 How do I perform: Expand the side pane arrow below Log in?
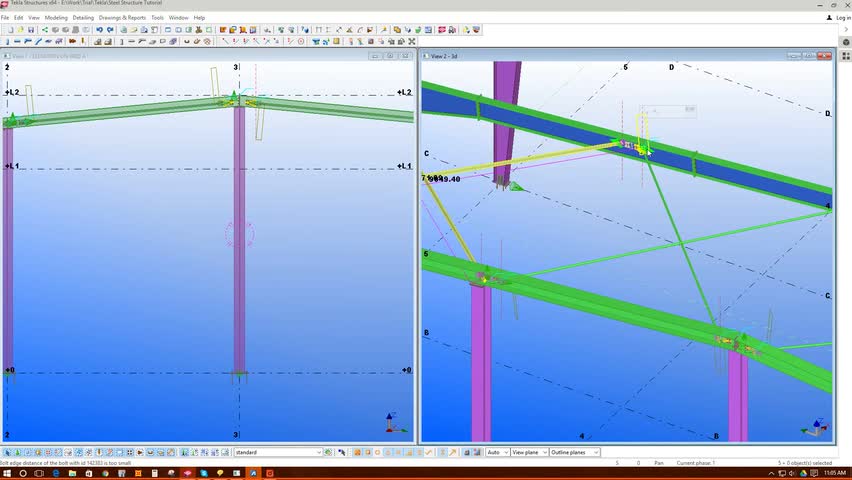pyautogui.click(x=846, y=30)
